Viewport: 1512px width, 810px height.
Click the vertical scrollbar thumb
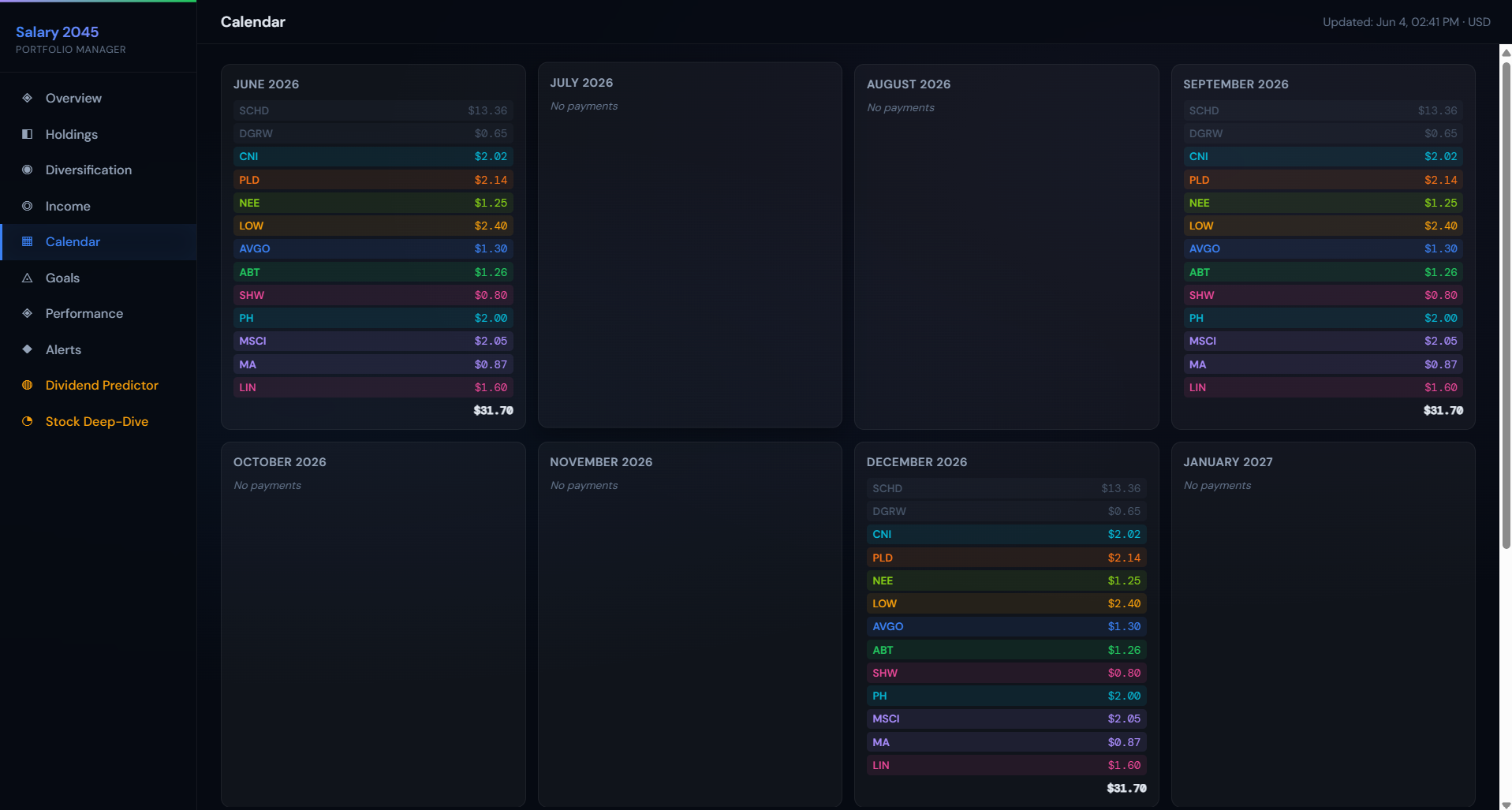coord(1506,304)
